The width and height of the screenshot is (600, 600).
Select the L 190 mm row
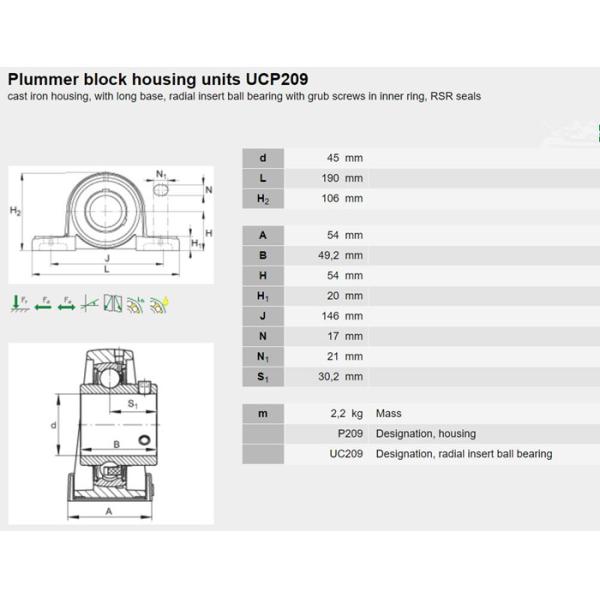[x=418, y=178]
